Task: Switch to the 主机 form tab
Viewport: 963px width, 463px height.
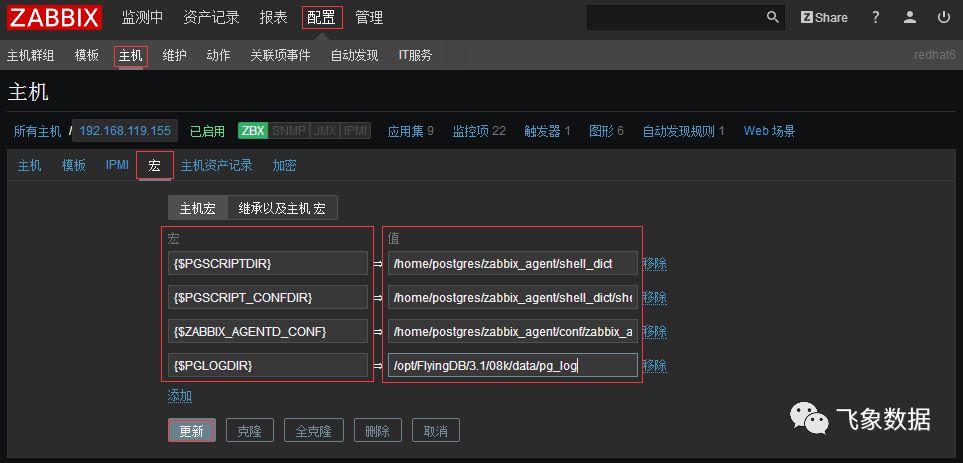Action: [29, 165]
